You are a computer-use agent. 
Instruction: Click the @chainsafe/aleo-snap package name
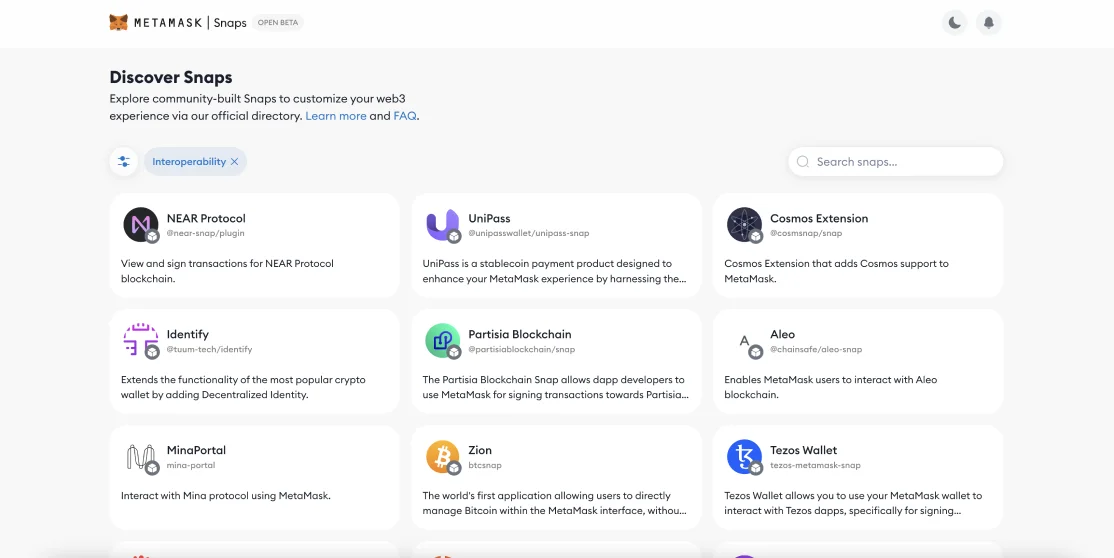click(816, 350)
